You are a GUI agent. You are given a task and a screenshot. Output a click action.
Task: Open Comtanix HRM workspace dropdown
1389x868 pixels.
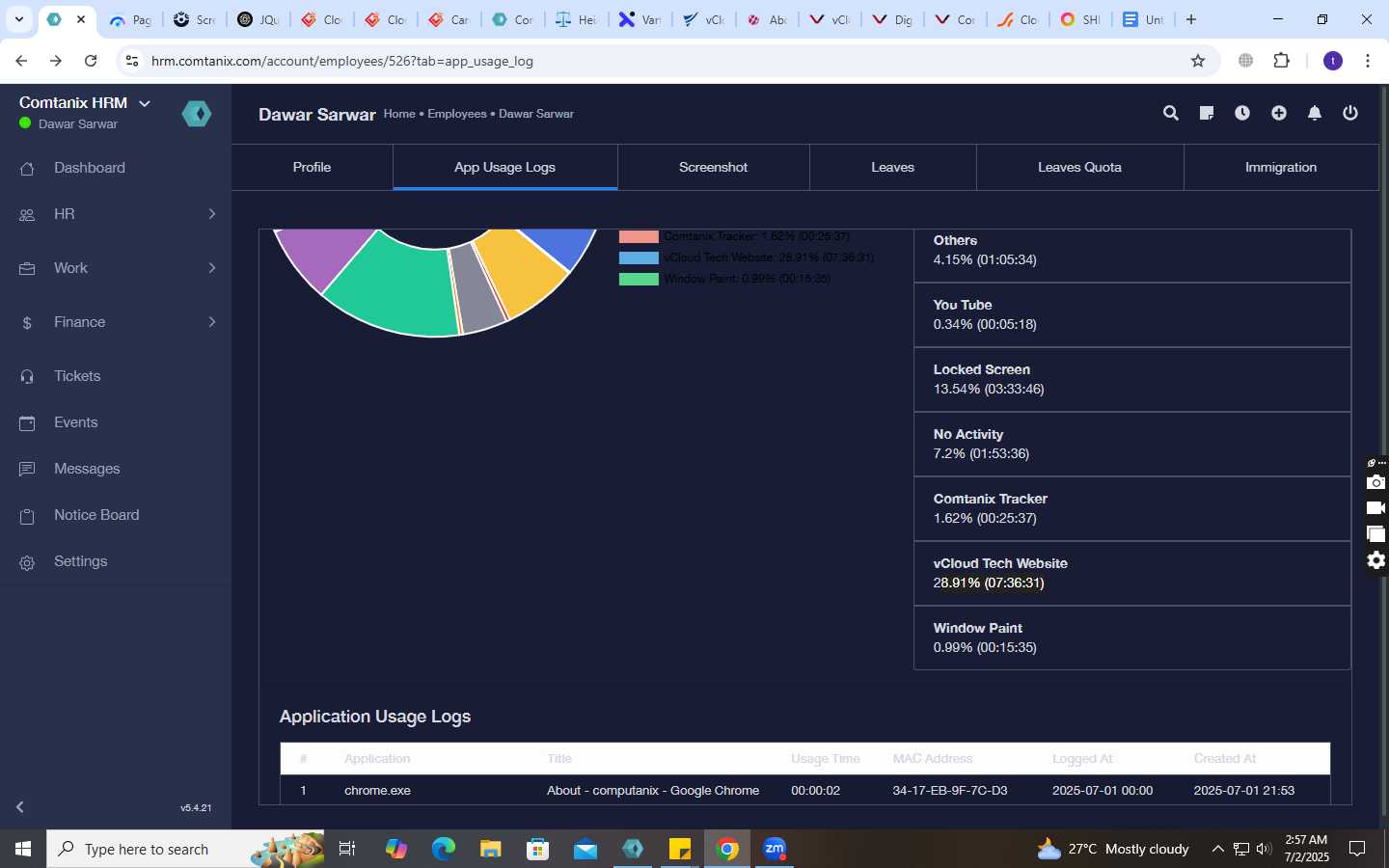tap(145, 103)
